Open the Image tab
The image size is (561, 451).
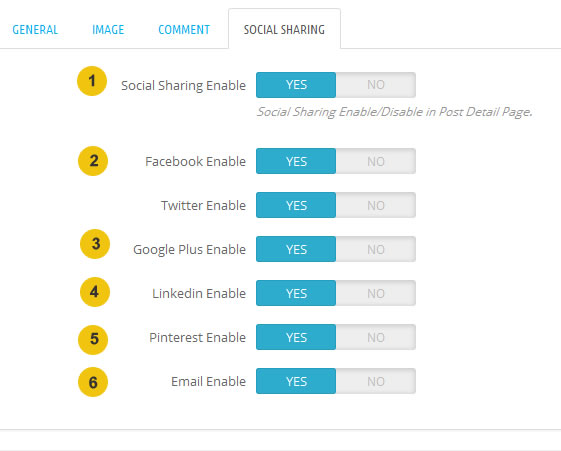tap(108, 30)
